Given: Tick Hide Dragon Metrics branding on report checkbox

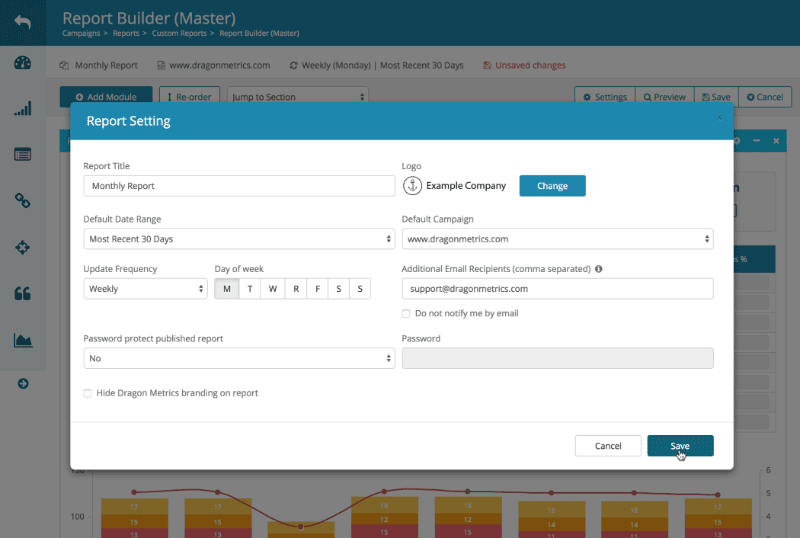Looking at the screenshot, I should point(88,393).
